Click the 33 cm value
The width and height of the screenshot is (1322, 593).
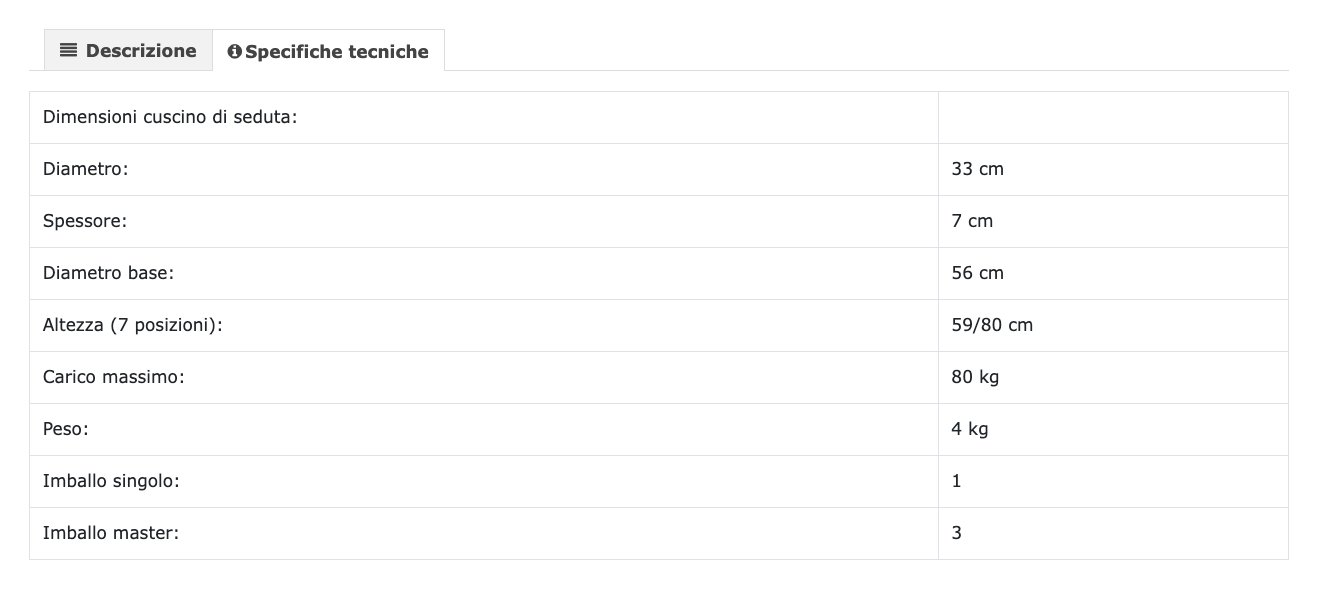(977, 170)
